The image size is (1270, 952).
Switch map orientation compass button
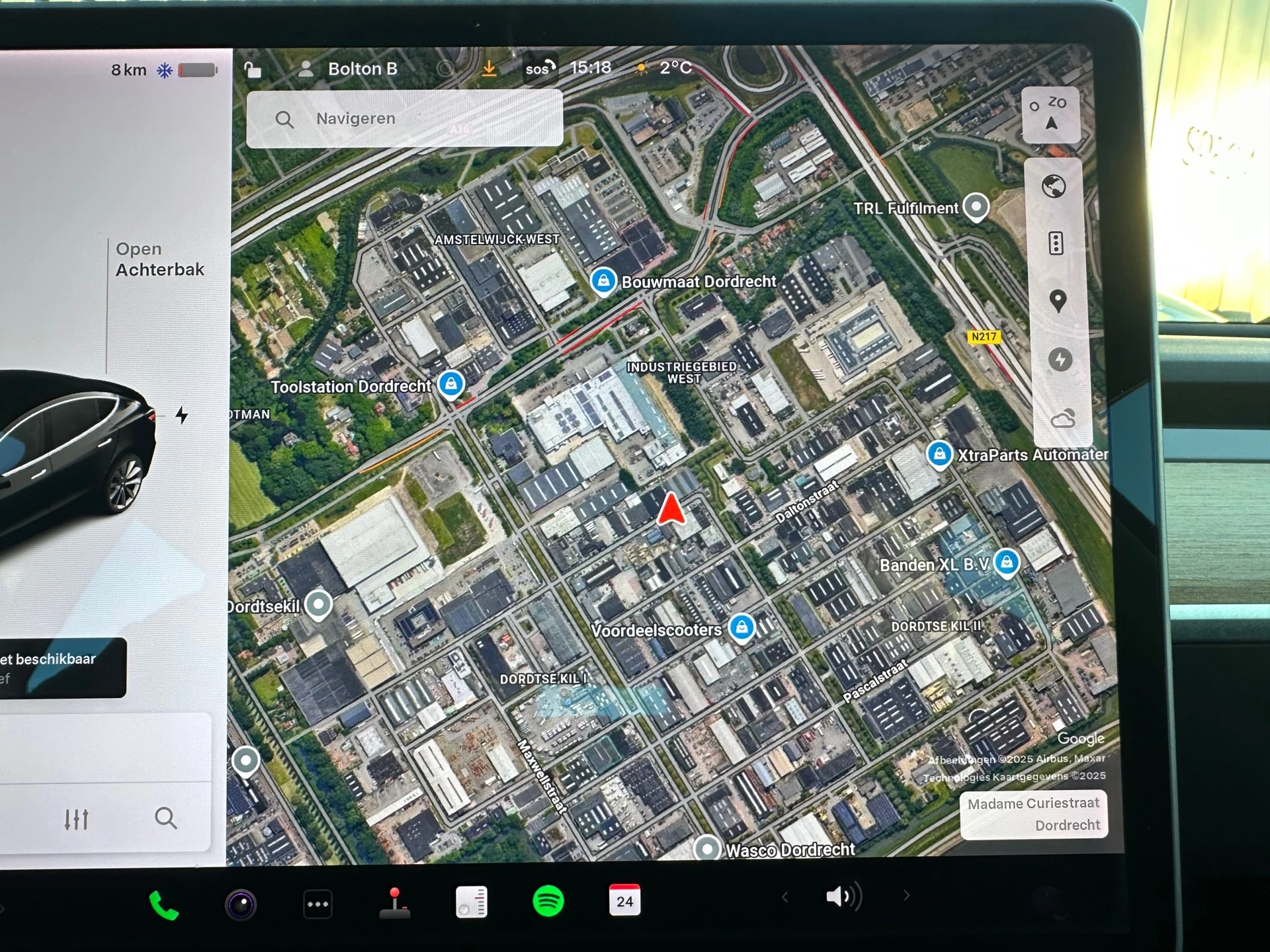[1050, 114]
